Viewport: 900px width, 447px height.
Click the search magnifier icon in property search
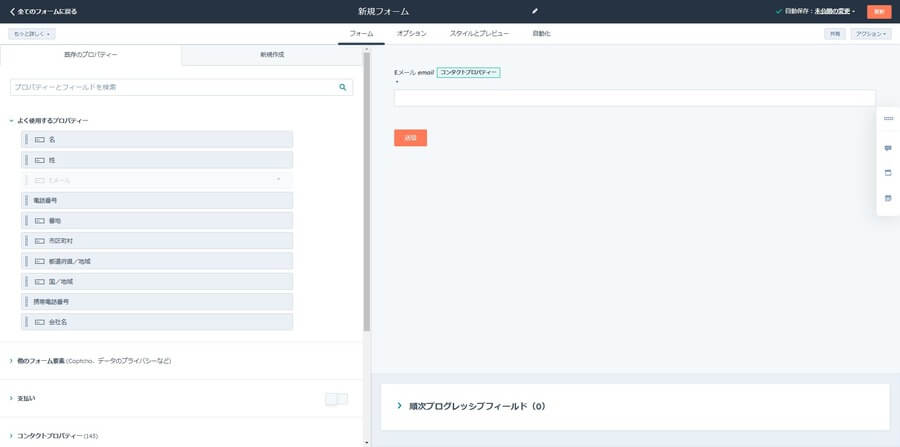(x=343, y=87)
